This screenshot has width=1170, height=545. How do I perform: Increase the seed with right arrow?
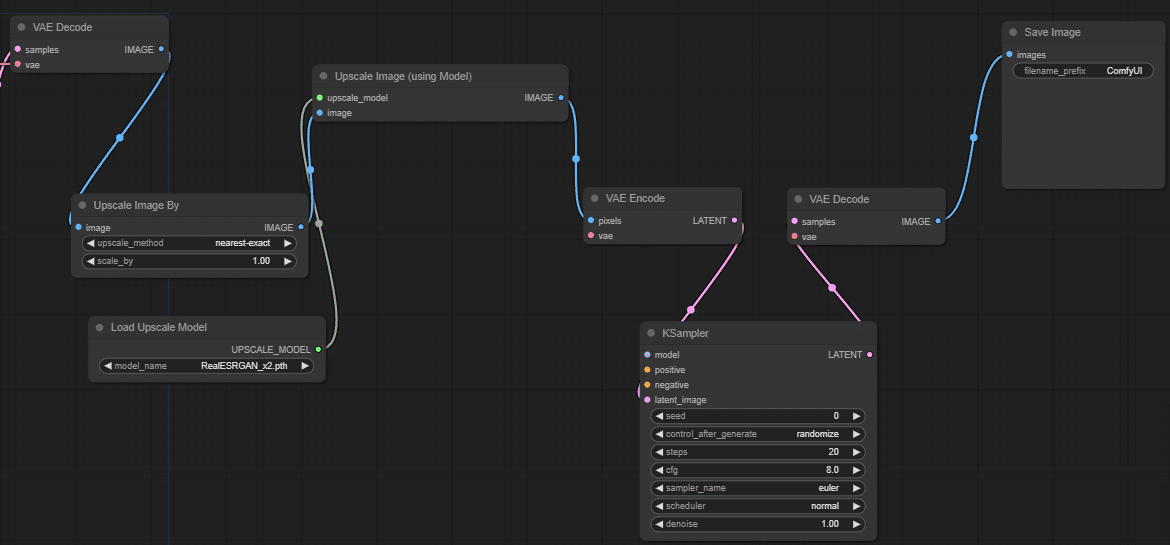pyautogui.click(x=857, y=416)
